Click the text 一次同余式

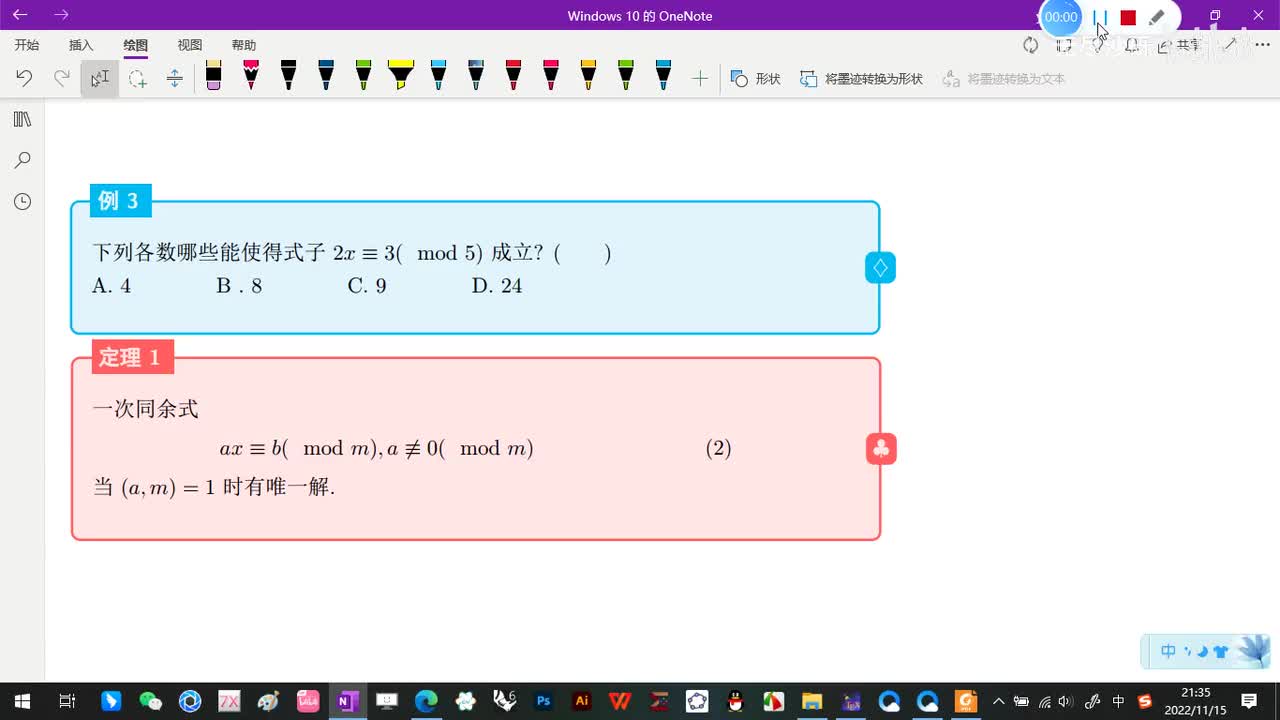146,409
